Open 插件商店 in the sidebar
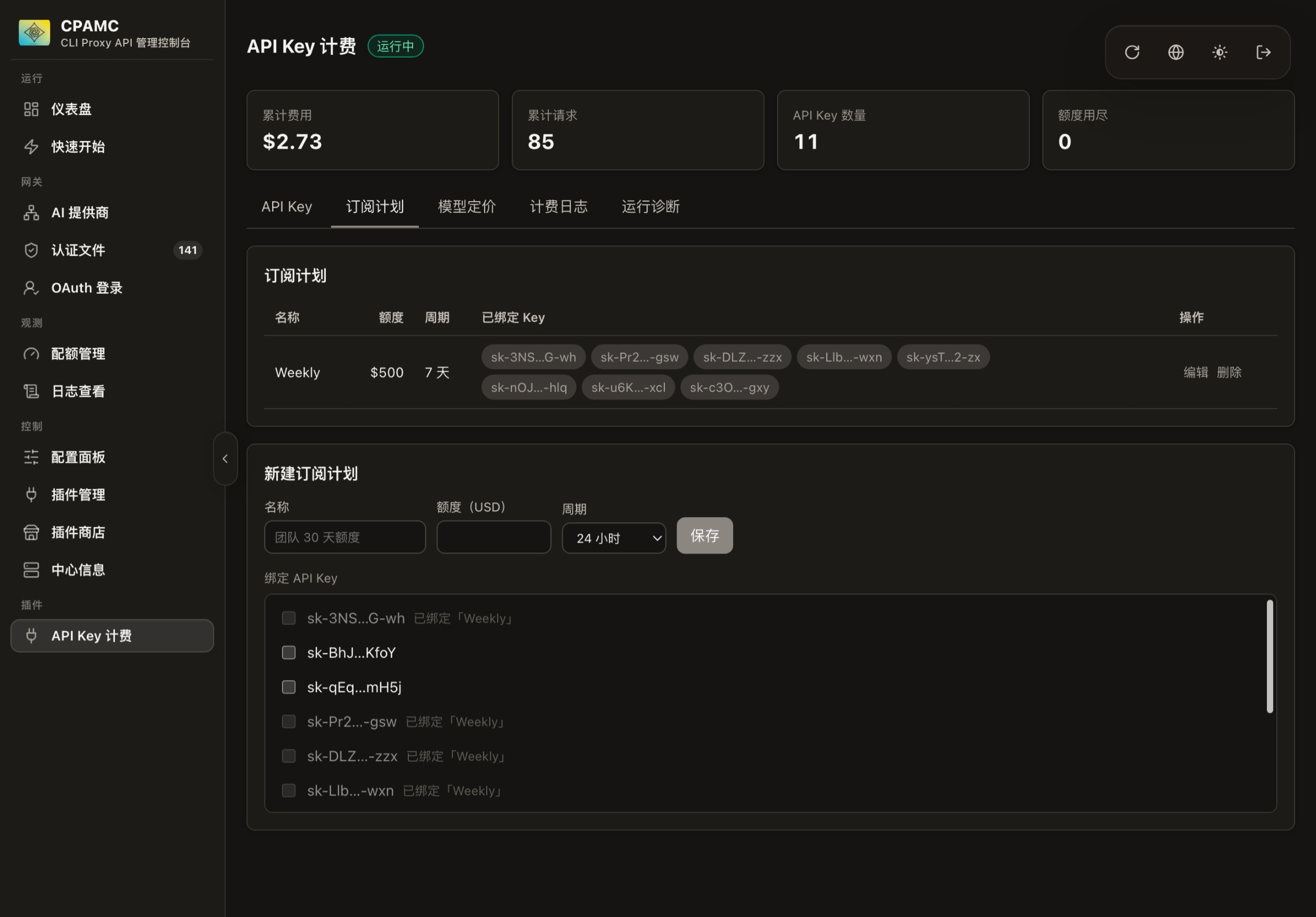 (x=112, y=532)
